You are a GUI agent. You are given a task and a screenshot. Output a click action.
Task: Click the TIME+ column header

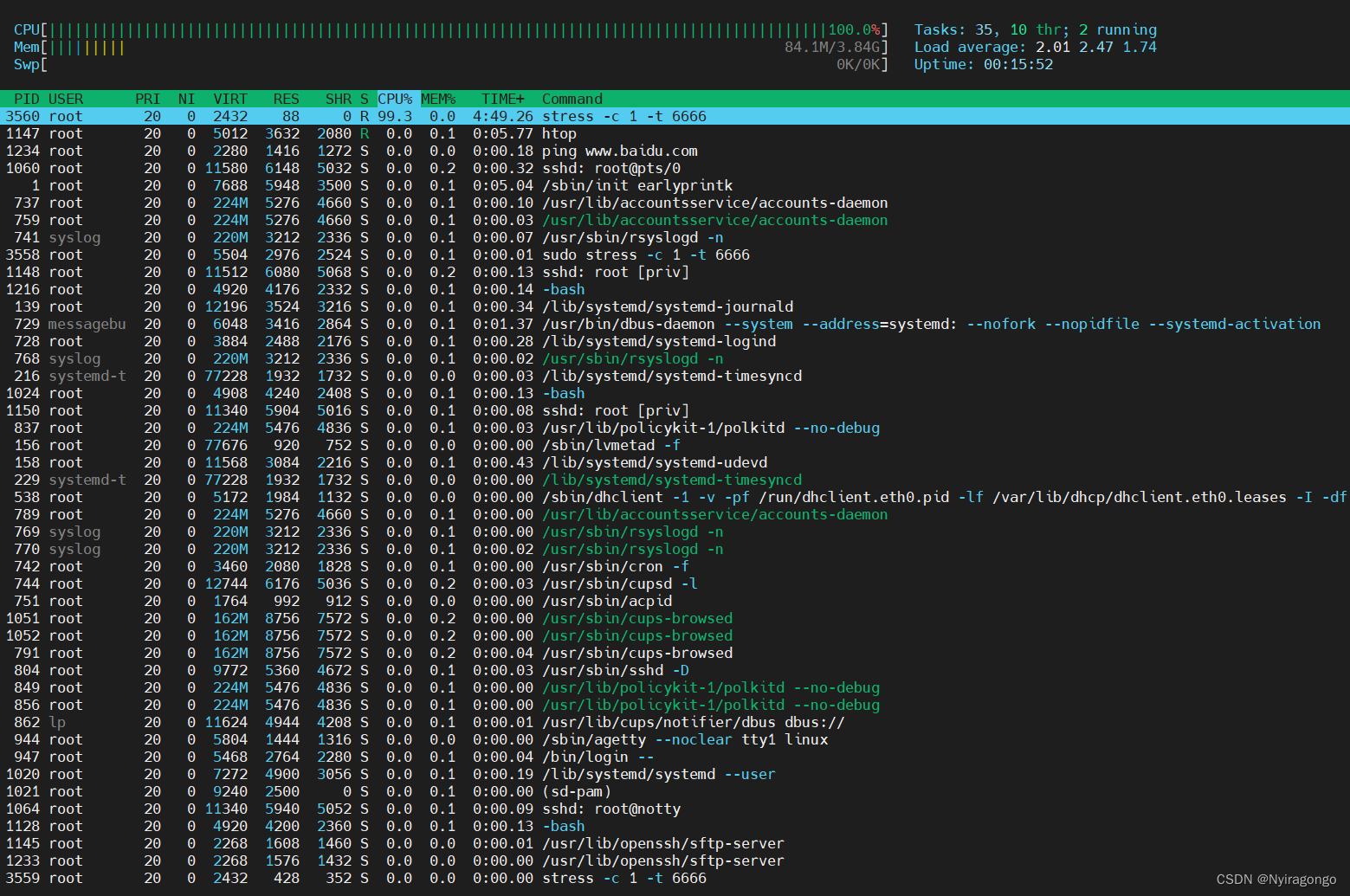(503, 99)
